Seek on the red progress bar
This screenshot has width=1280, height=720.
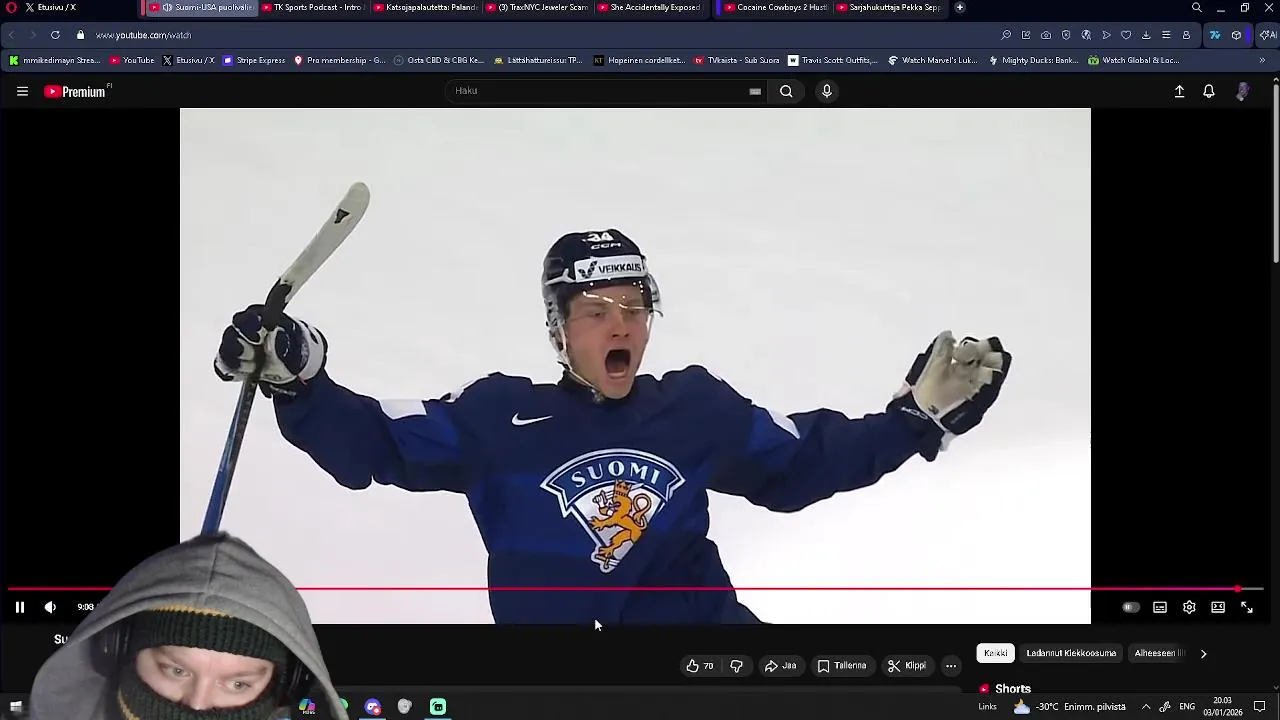635,589
